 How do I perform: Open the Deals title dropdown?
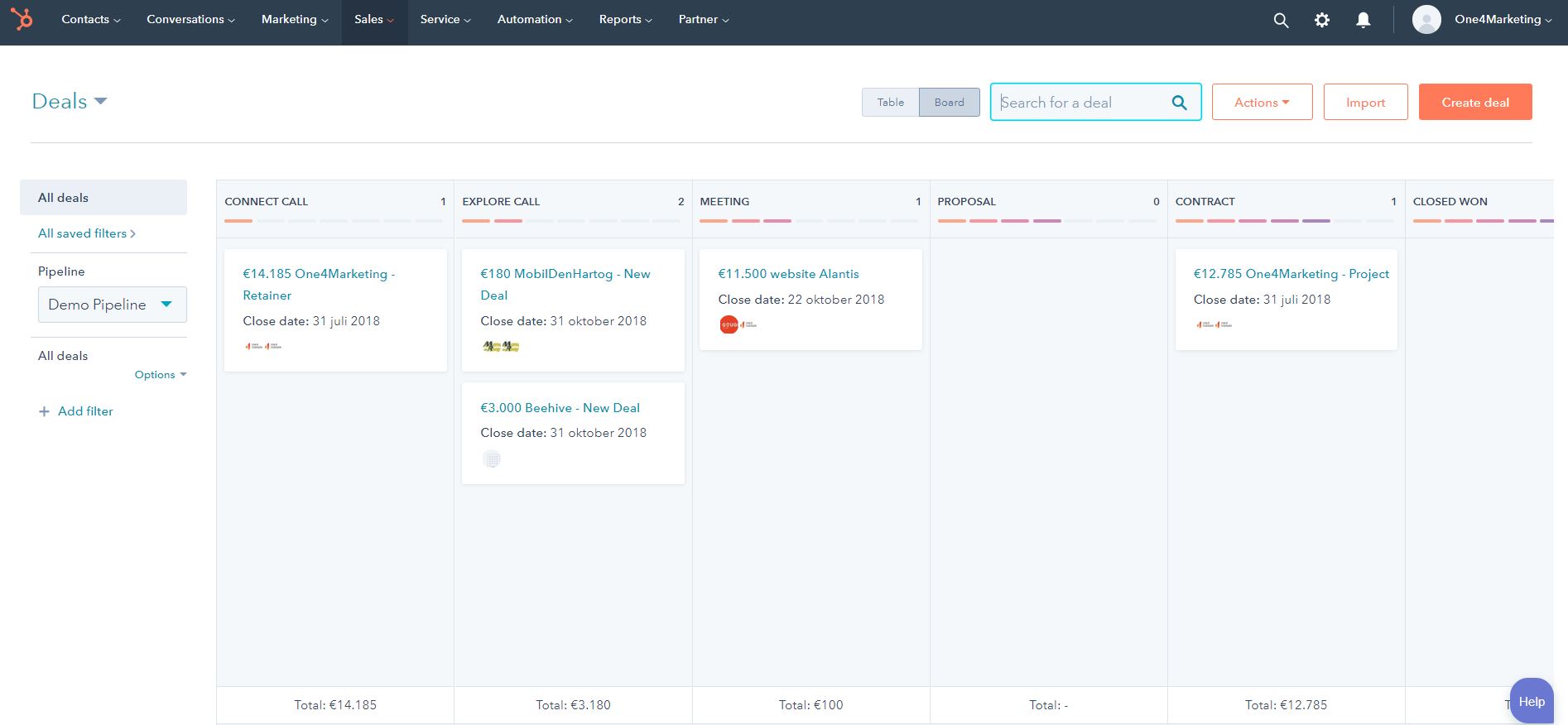(70, 101)
